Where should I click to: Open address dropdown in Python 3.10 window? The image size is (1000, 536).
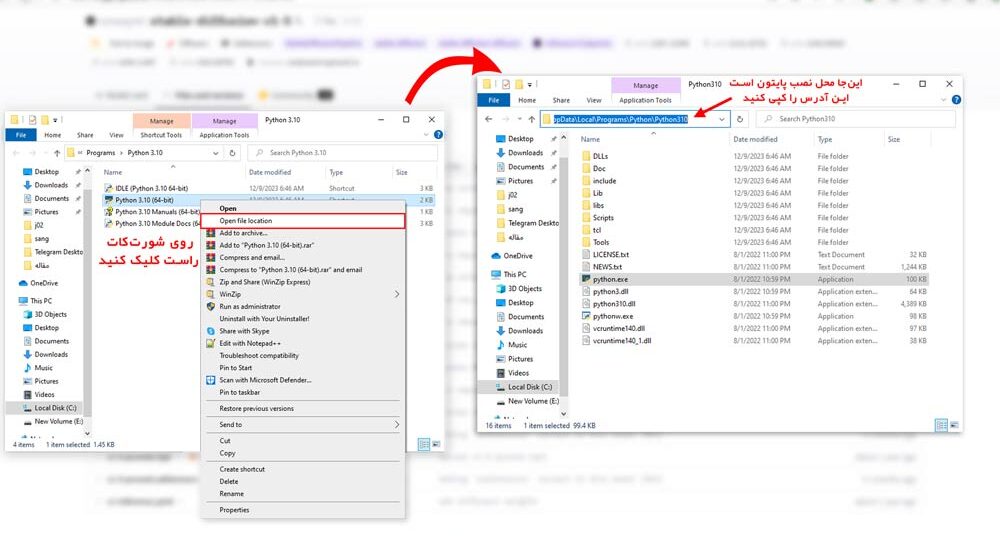[216, 153]
